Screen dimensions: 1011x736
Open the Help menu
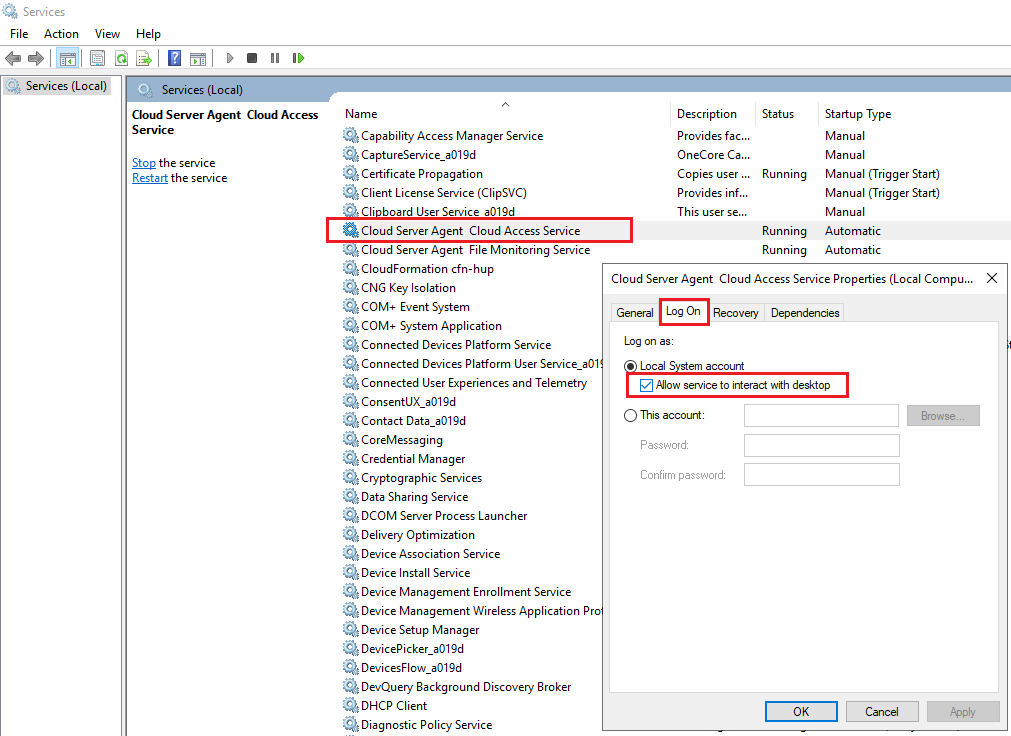[148, 34]
